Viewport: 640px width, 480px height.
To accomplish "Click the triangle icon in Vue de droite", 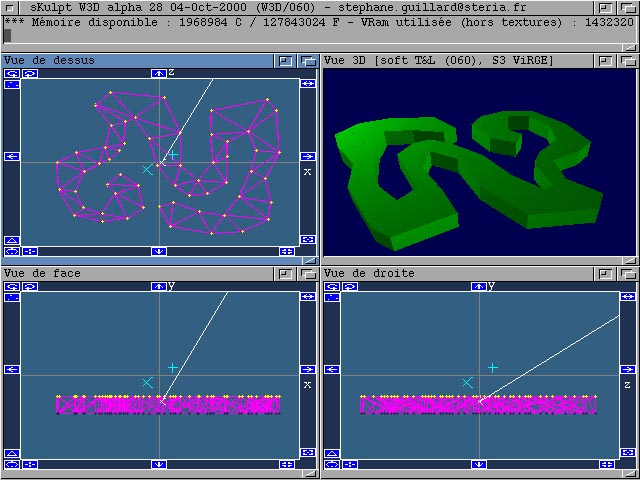I will click(332, 453).
